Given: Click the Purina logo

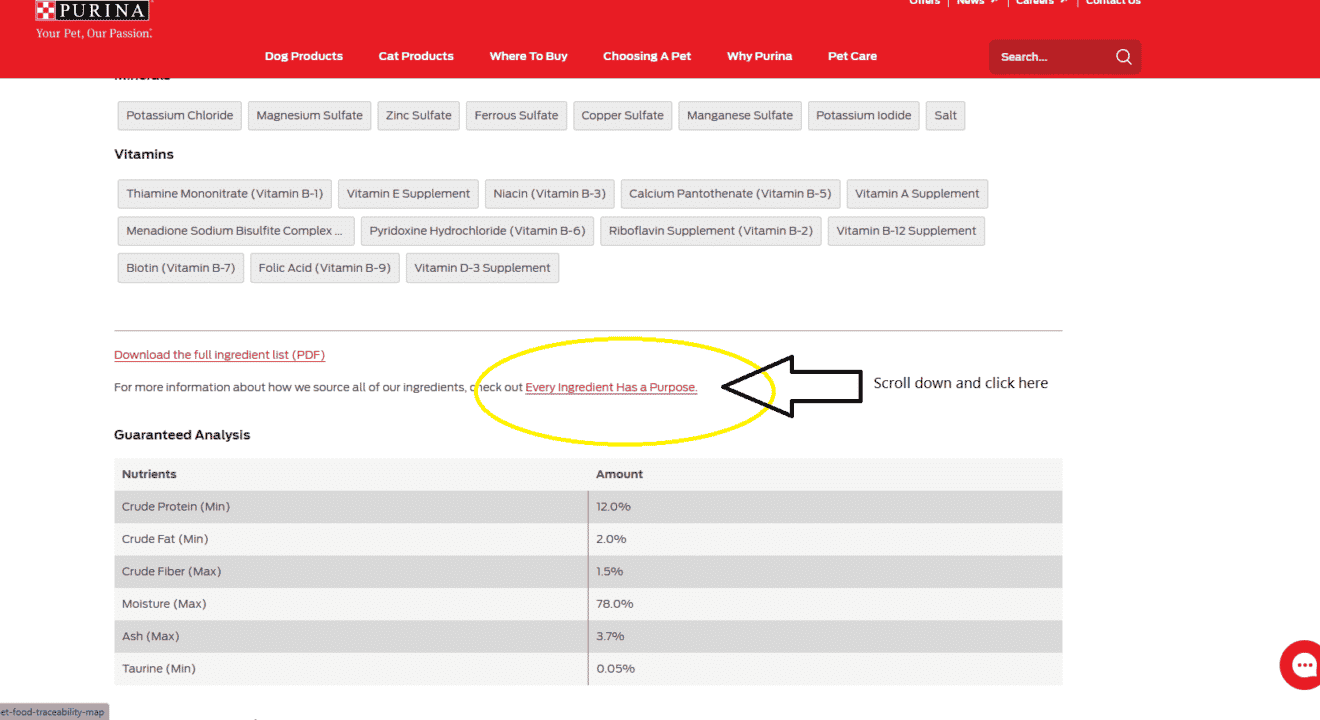Looking at the screenshot, I should click(x=93, y=12).
